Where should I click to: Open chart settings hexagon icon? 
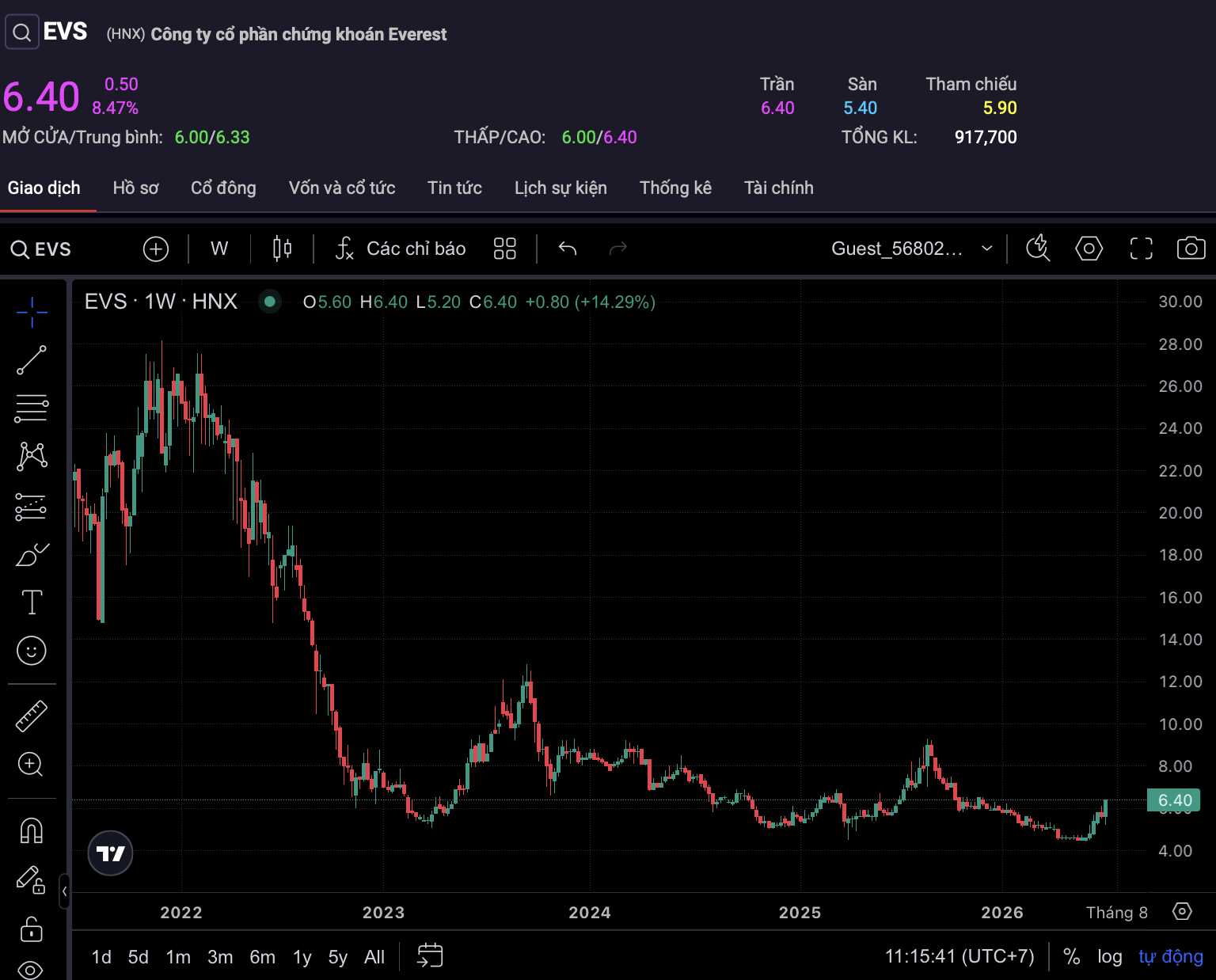1089,249
